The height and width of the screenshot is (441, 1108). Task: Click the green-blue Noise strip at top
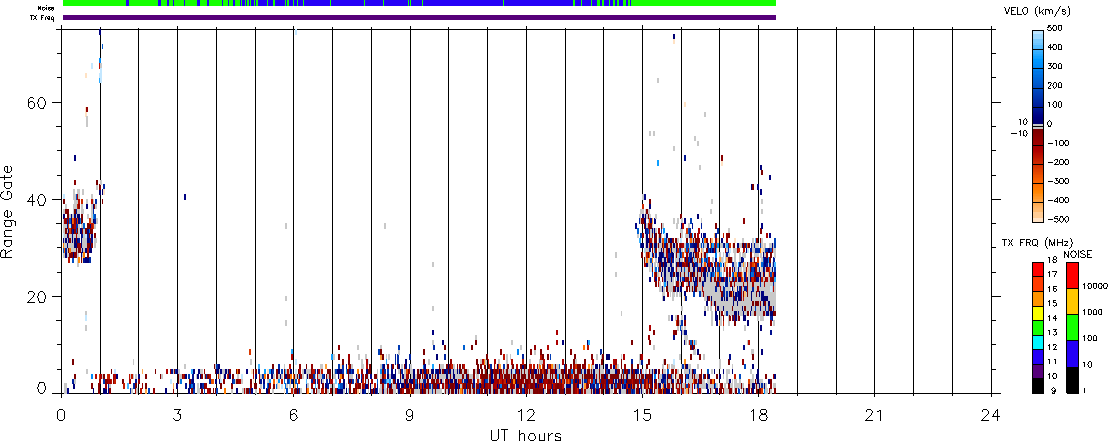[419, 3]
